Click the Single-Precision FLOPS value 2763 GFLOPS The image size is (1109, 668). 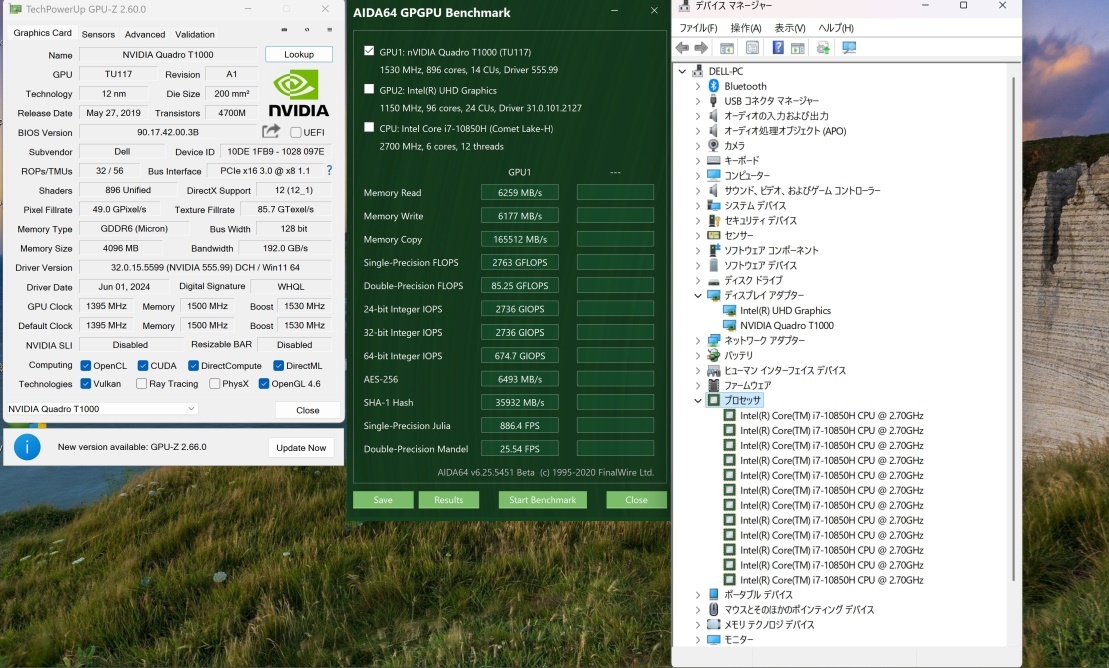click(519, 263)
